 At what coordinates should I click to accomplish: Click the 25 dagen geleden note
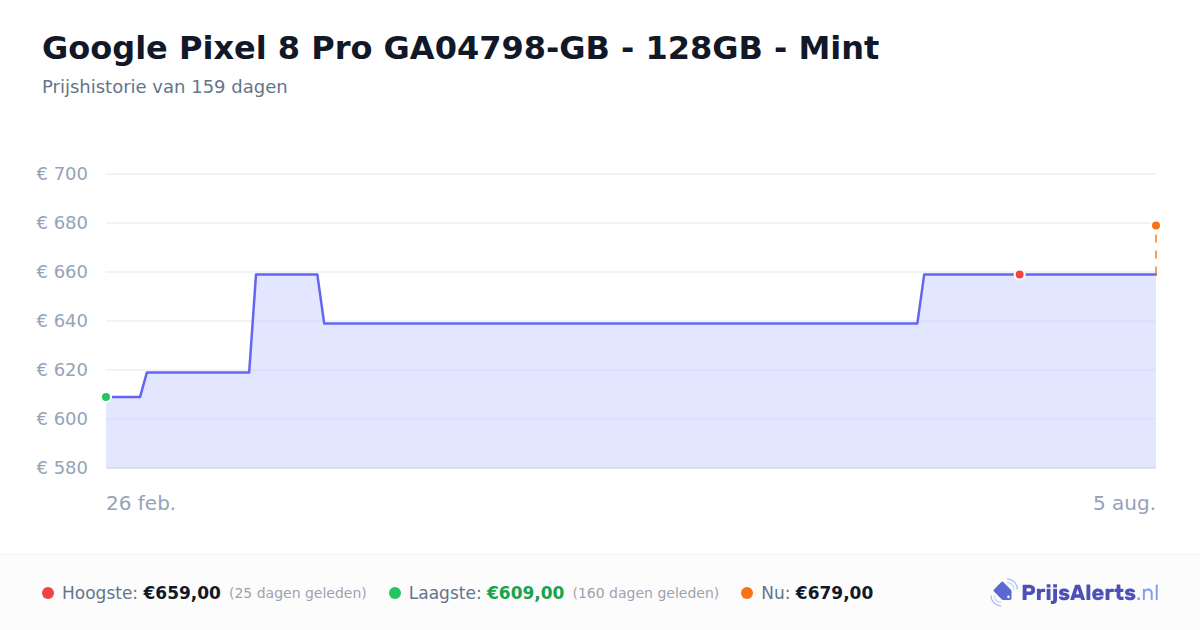click(x=298, y=593)
